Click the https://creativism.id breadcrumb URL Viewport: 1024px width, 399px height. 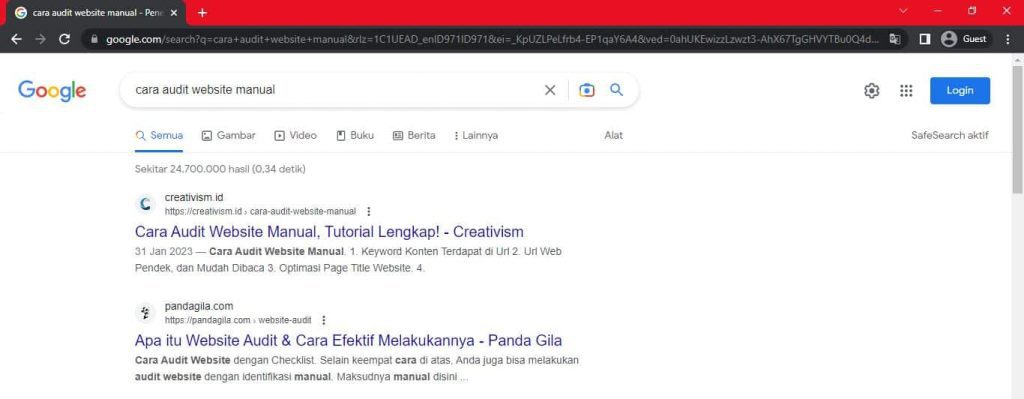click(x=261, y=212)
